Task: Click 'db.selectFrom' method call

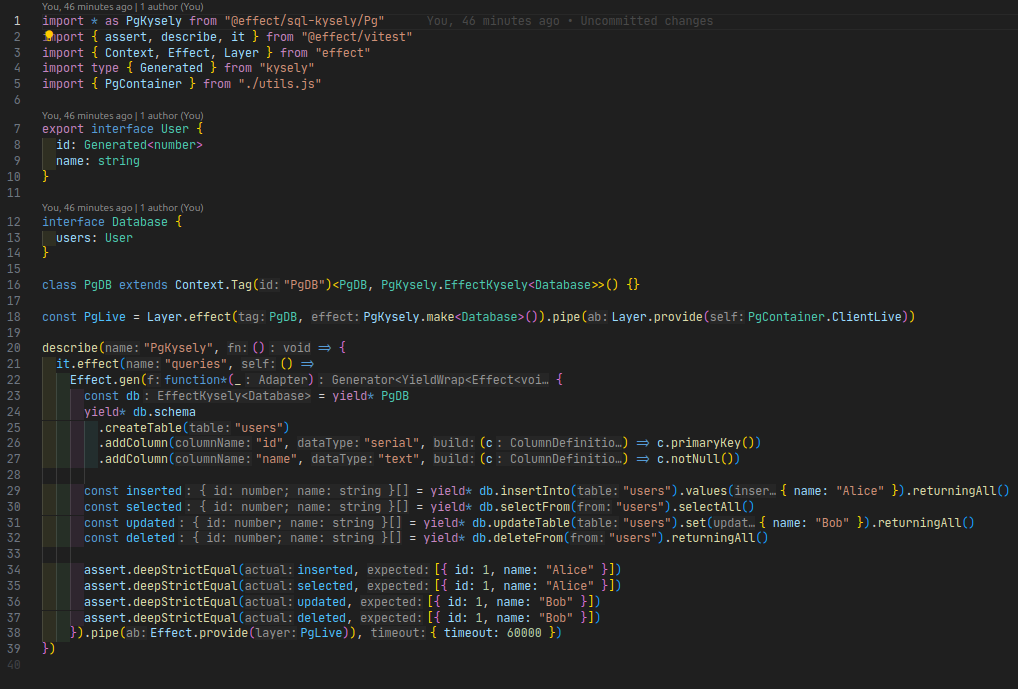Action: (x=525, y=507)
